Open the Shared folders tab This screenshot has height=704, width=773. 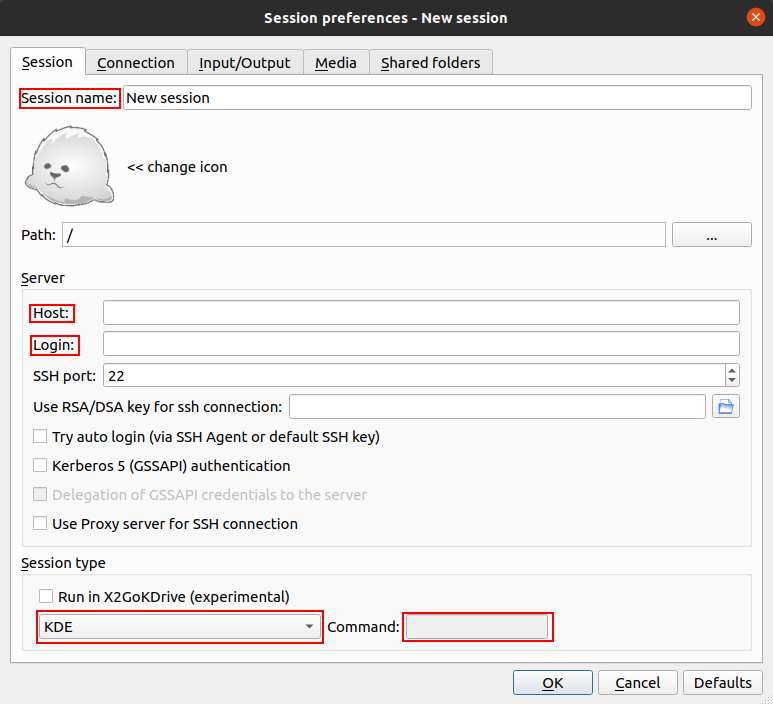(x=430, y=63)
